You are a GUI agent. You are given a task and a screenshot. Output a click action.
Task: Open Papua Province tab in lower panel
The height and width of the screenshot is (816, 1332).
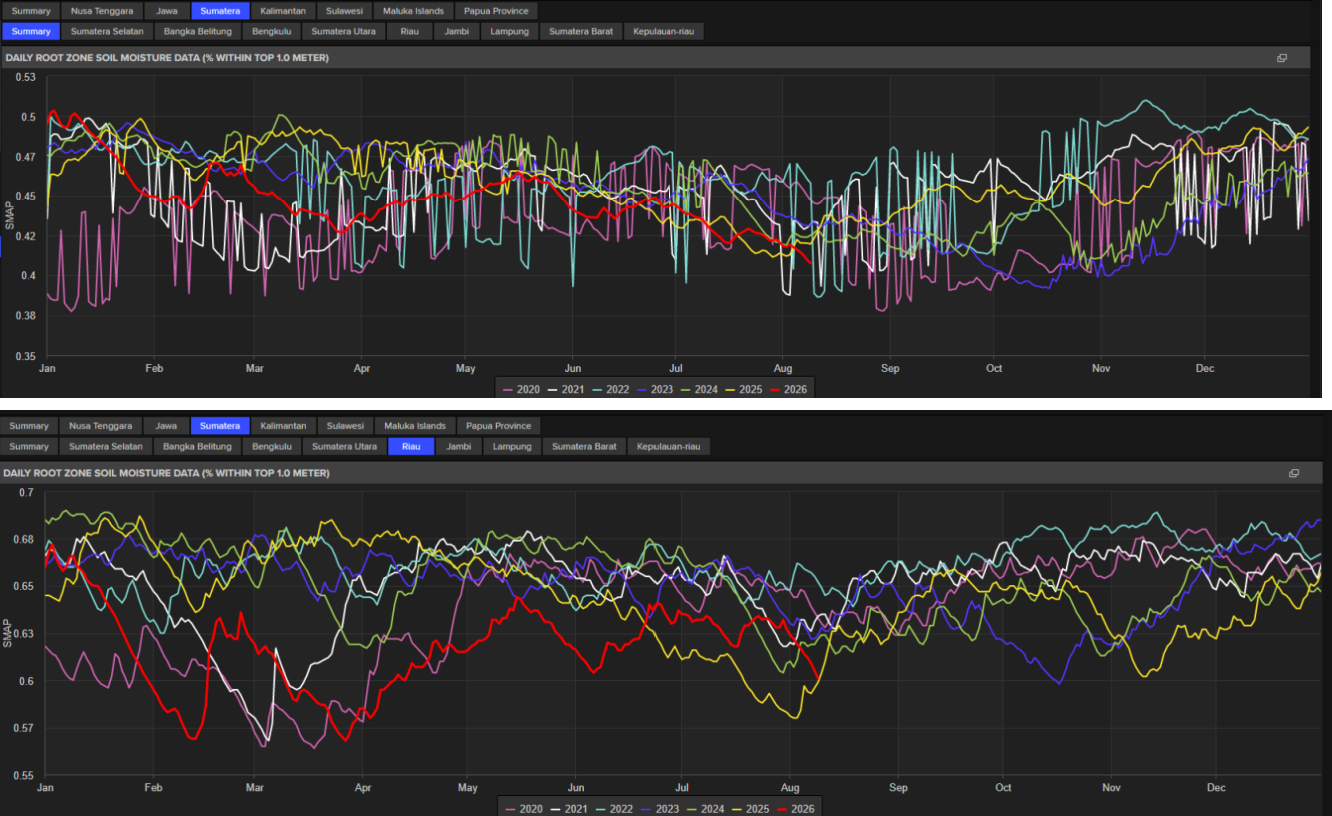(498, 426)
